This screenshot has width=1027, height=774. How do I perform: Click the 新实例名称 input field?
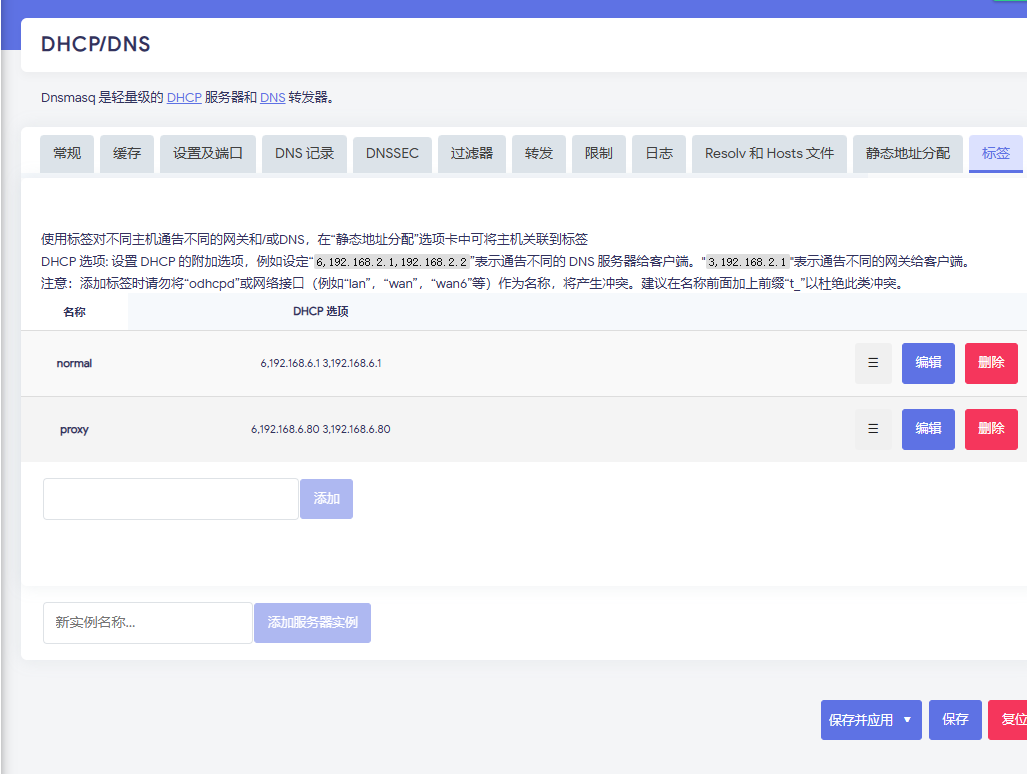(x=147, y=623)
